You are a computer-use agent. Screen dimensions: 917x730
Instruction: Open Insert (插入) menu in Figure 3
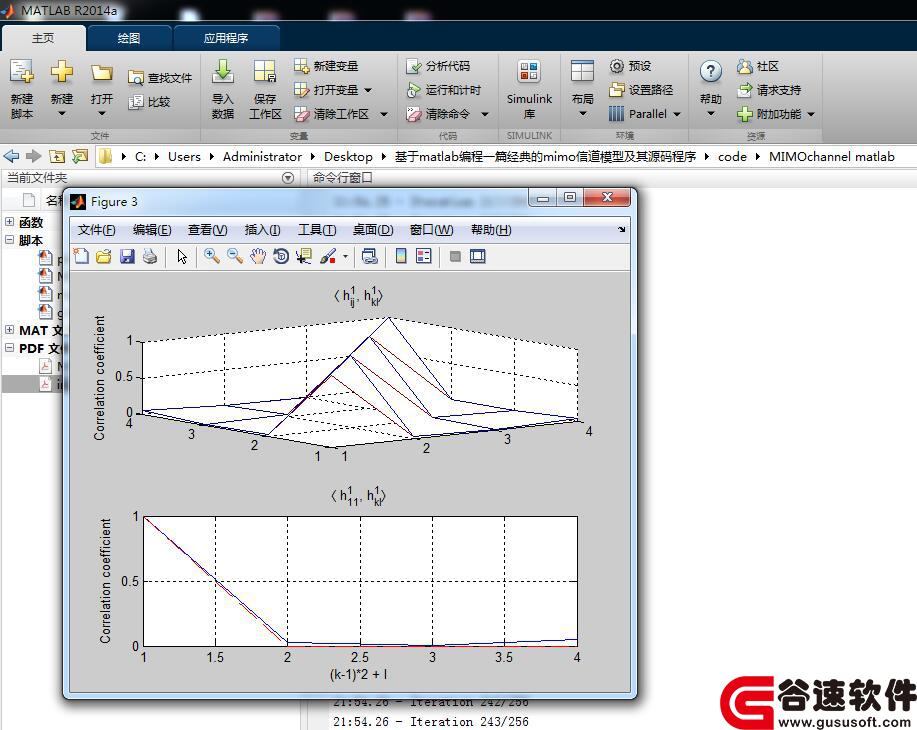[262, 230]
